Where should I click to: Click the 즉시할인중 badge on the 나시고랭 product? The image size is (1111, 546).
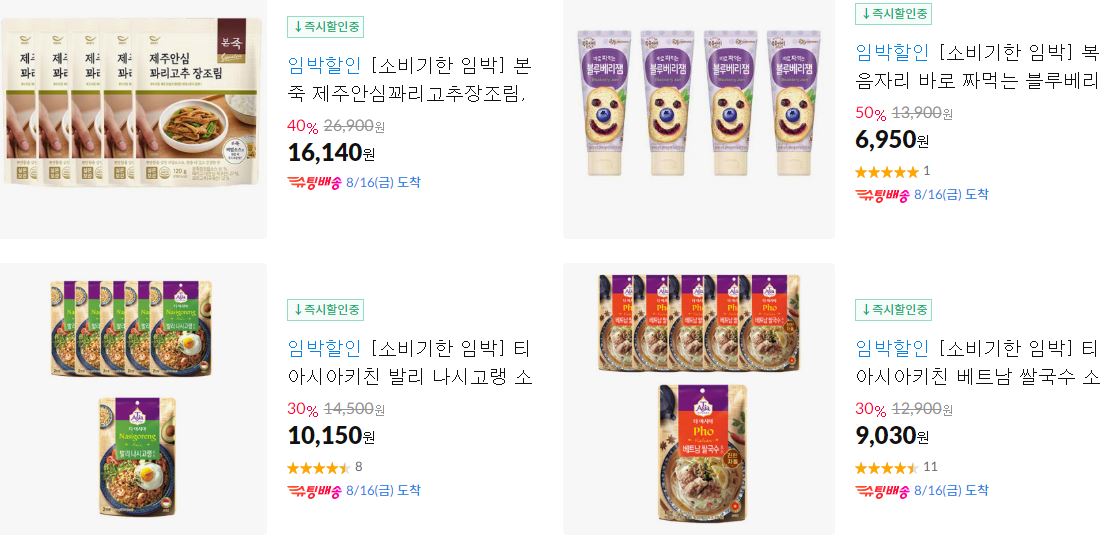tap(325, 309)
